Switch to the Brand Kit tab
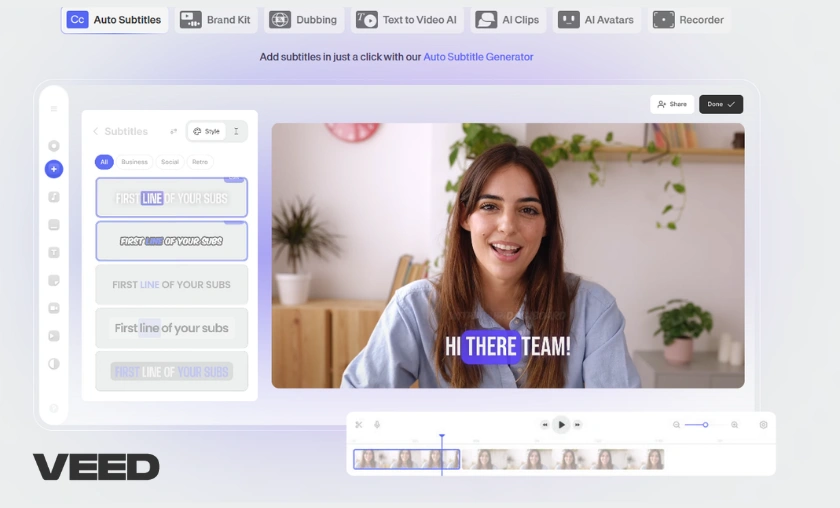 [215, 20]
